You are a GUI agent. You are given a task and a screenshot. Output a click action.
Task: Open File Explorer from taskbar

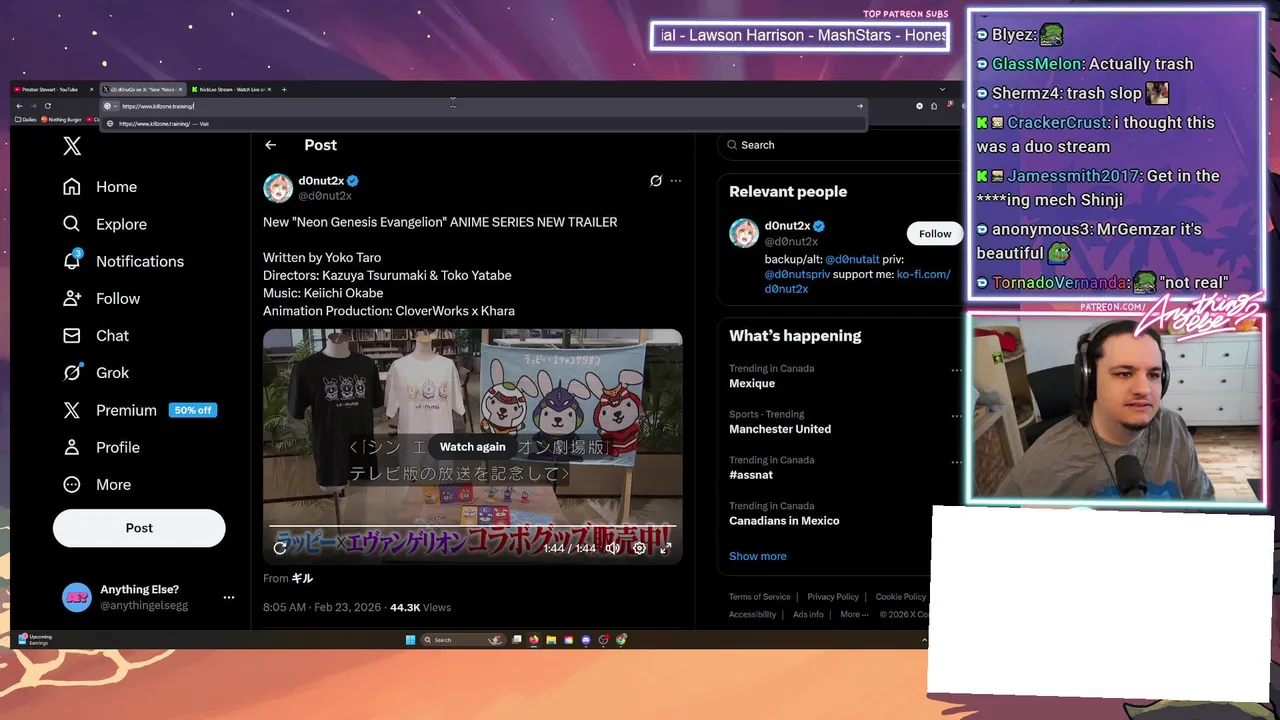(x=551, y=640)
